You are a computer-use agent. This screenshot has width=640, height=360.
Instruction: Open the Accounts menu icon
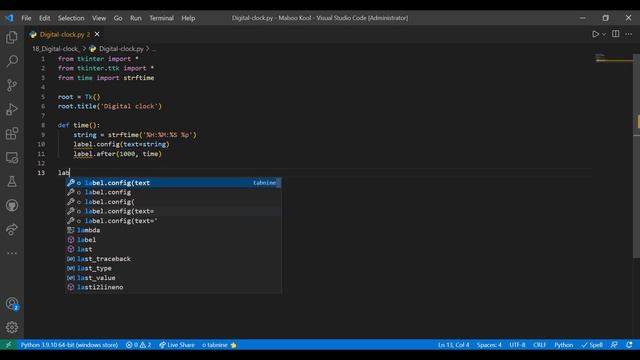pos(12,304)
